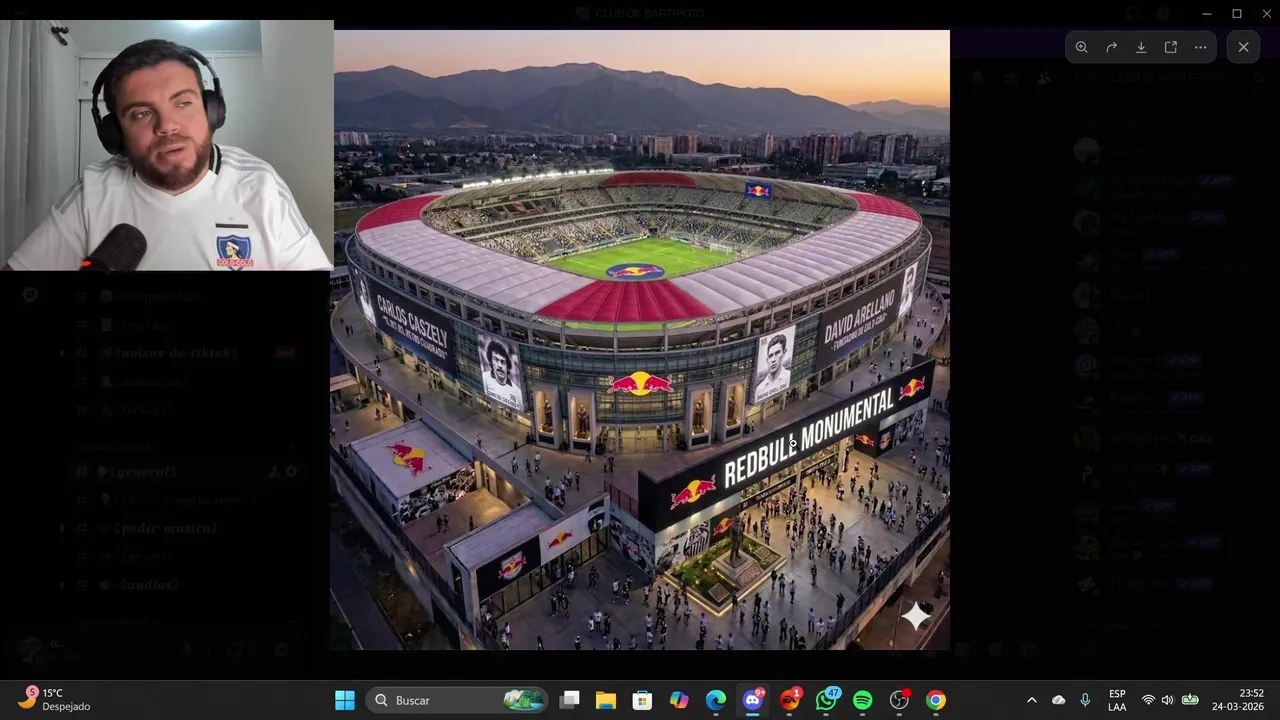Open the more options menu of image viewer

[x=1201, y=47]
